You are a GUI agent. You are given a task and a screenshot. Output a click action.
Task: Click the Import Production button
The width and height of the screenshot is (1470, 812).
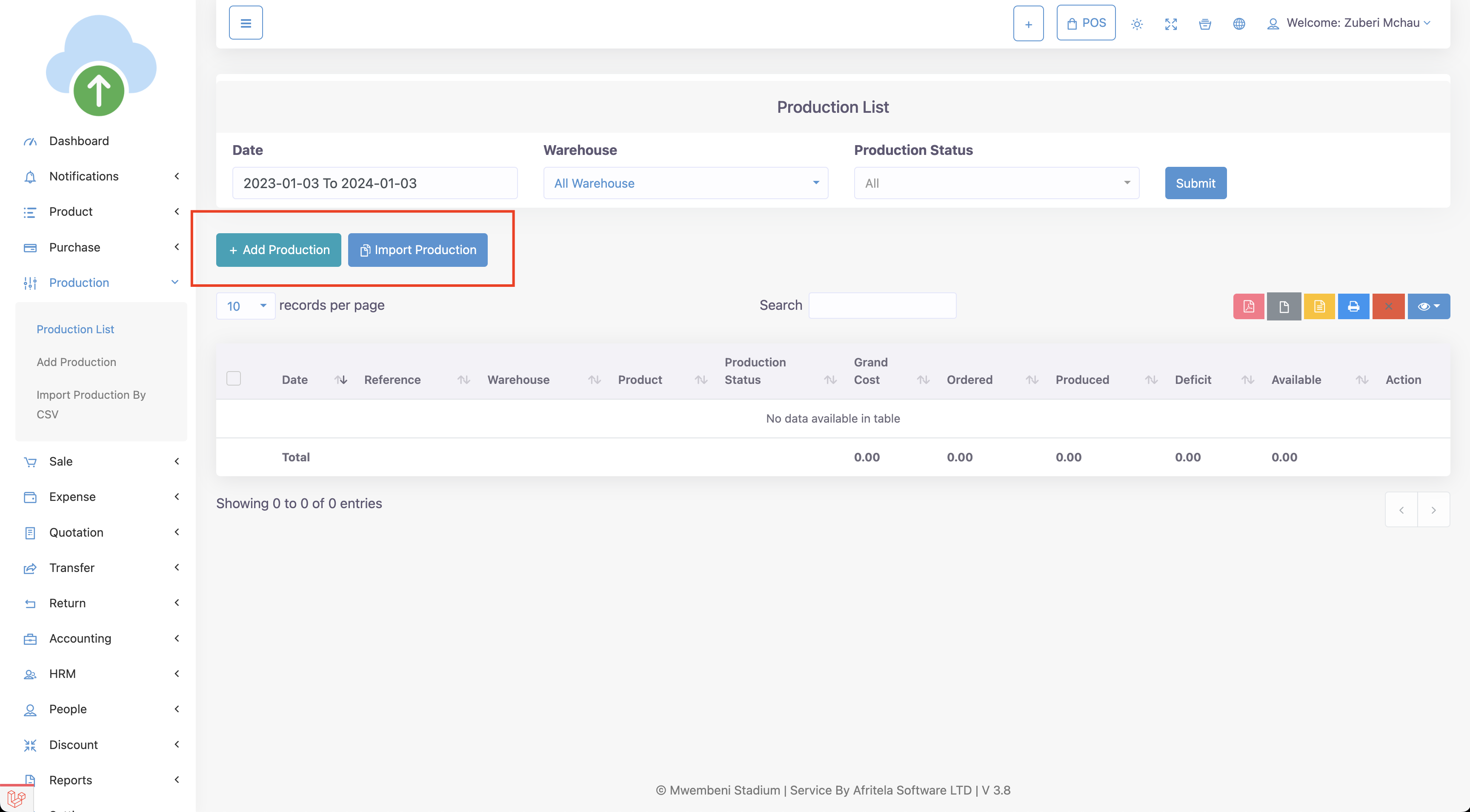[x=417, y=250]
